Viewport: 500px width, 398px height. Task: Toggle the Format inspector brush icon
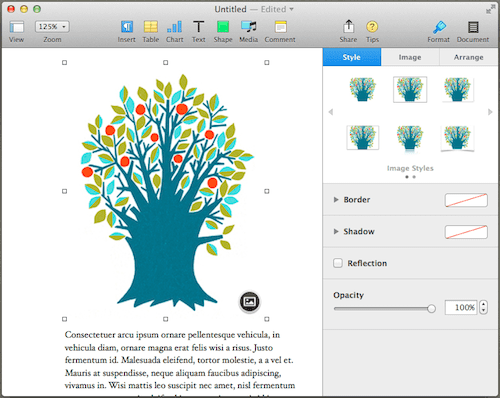[439, 27]
